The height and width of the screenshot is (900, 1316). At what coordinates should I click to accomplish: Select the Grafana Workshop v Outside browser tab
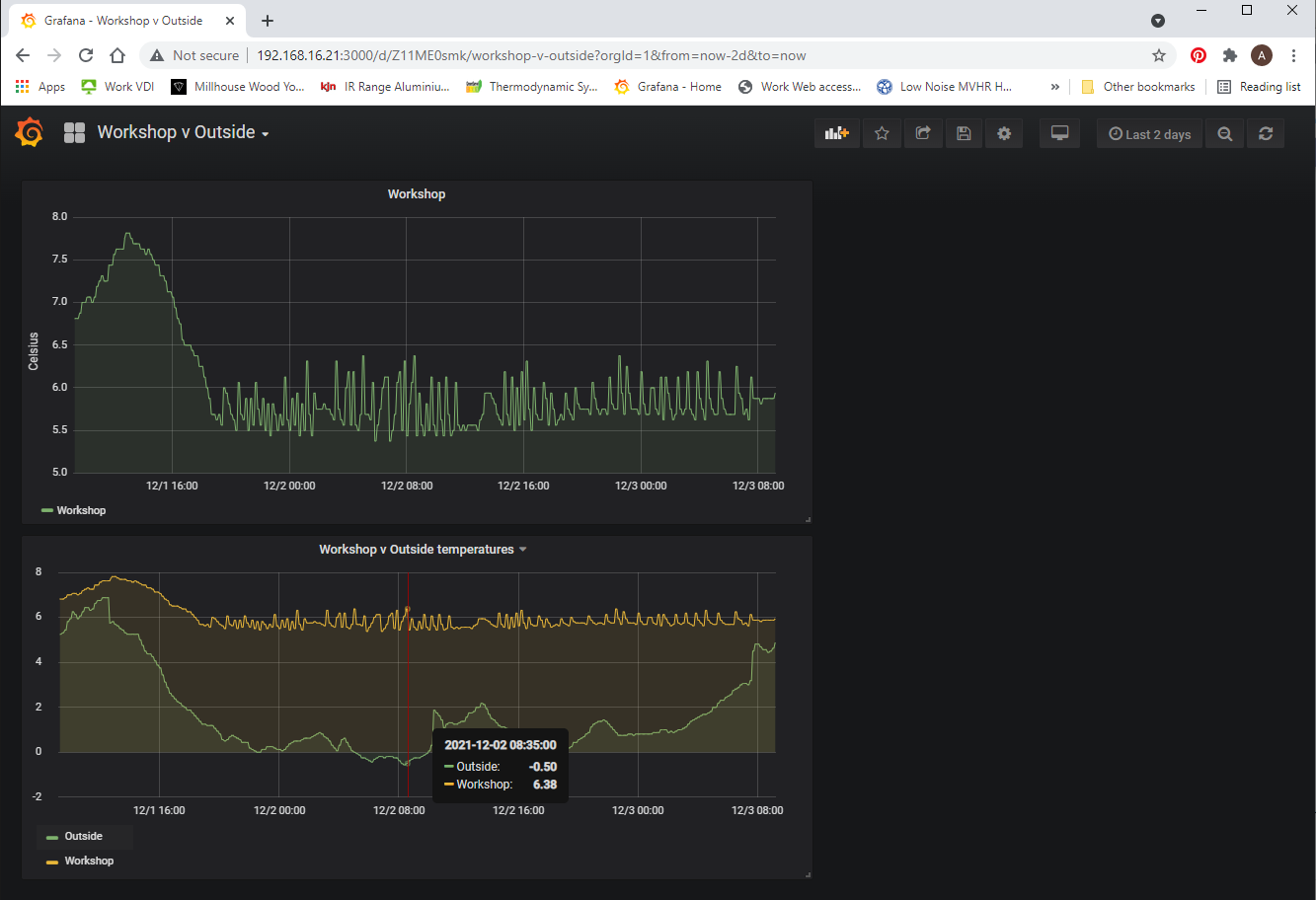[x=123, y=21]
